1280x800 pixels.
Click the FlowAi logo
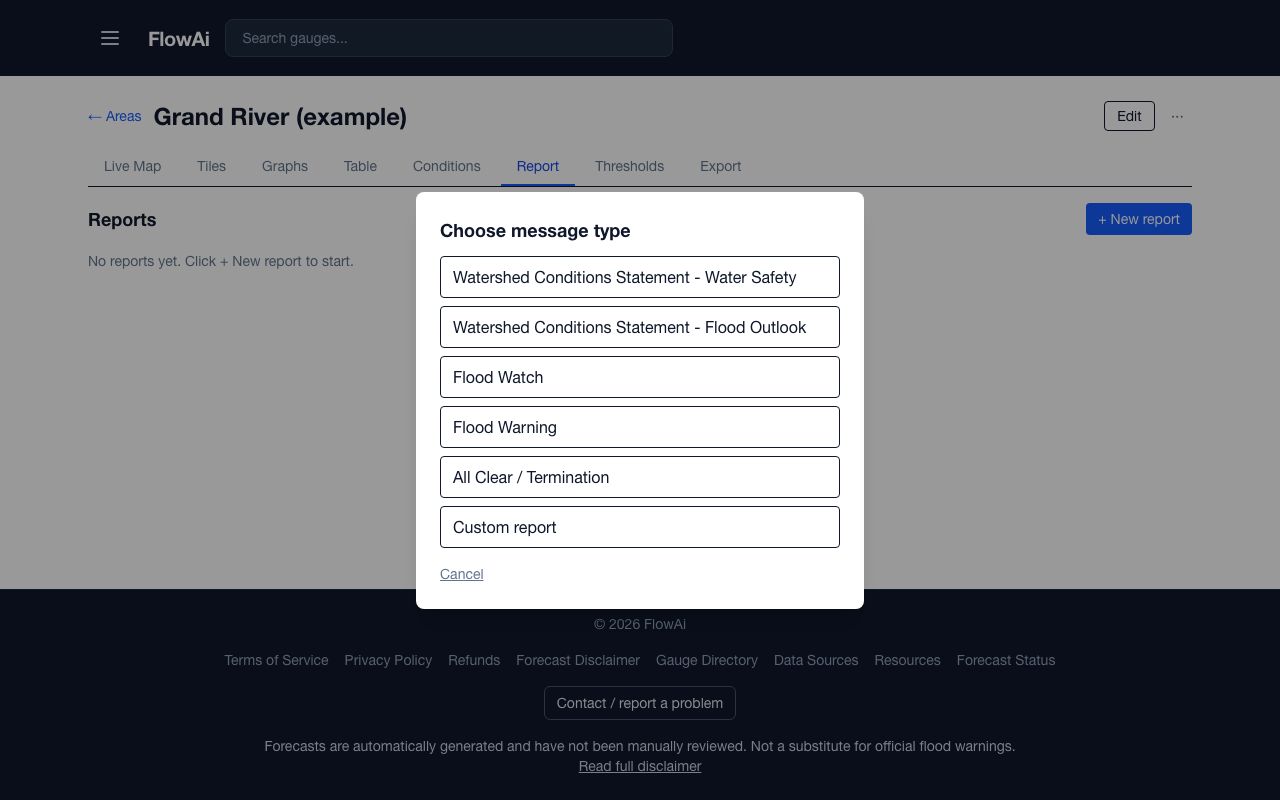point(179,39)
